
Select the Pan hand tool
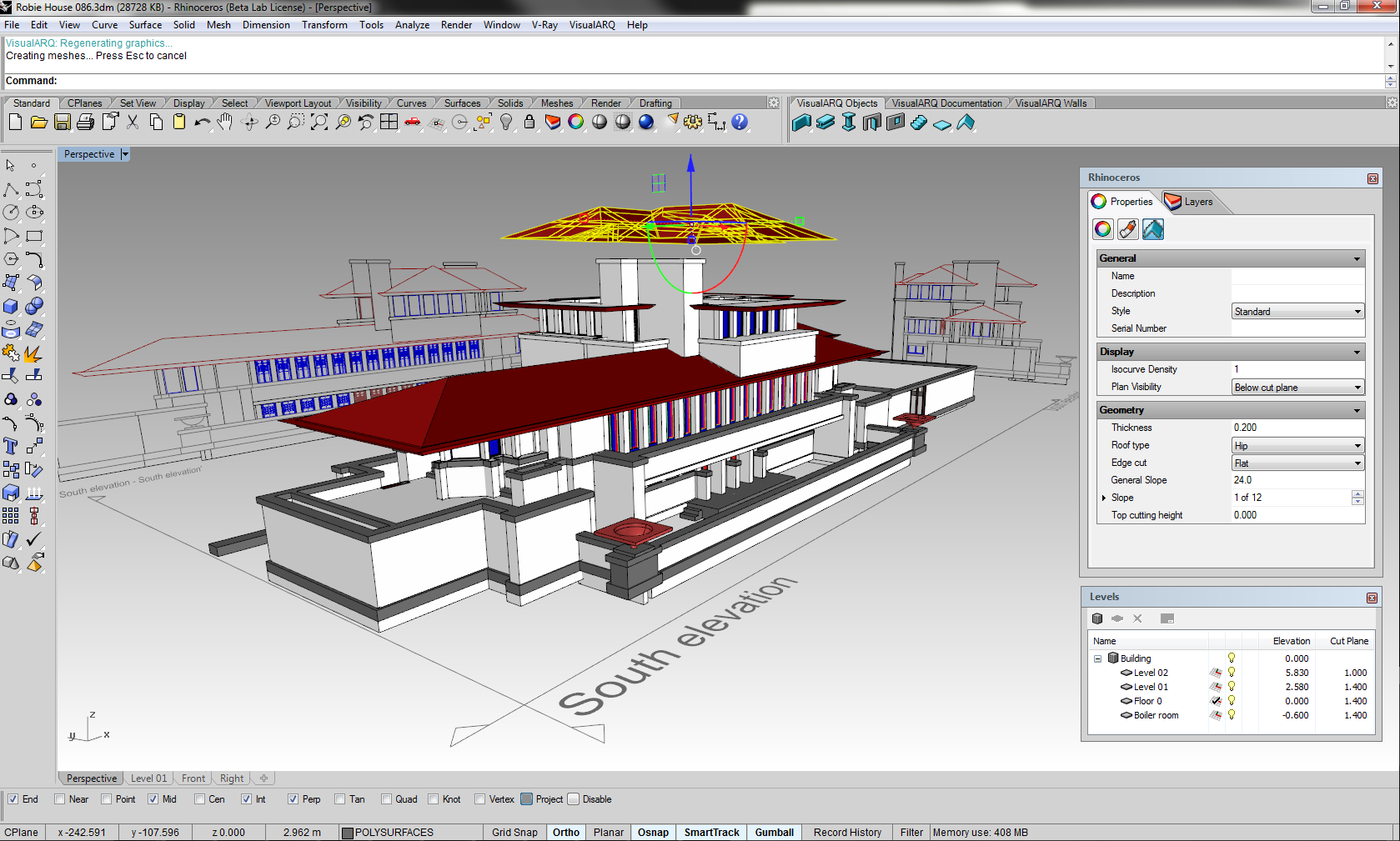pyautogui.click(x=225, y=123)
